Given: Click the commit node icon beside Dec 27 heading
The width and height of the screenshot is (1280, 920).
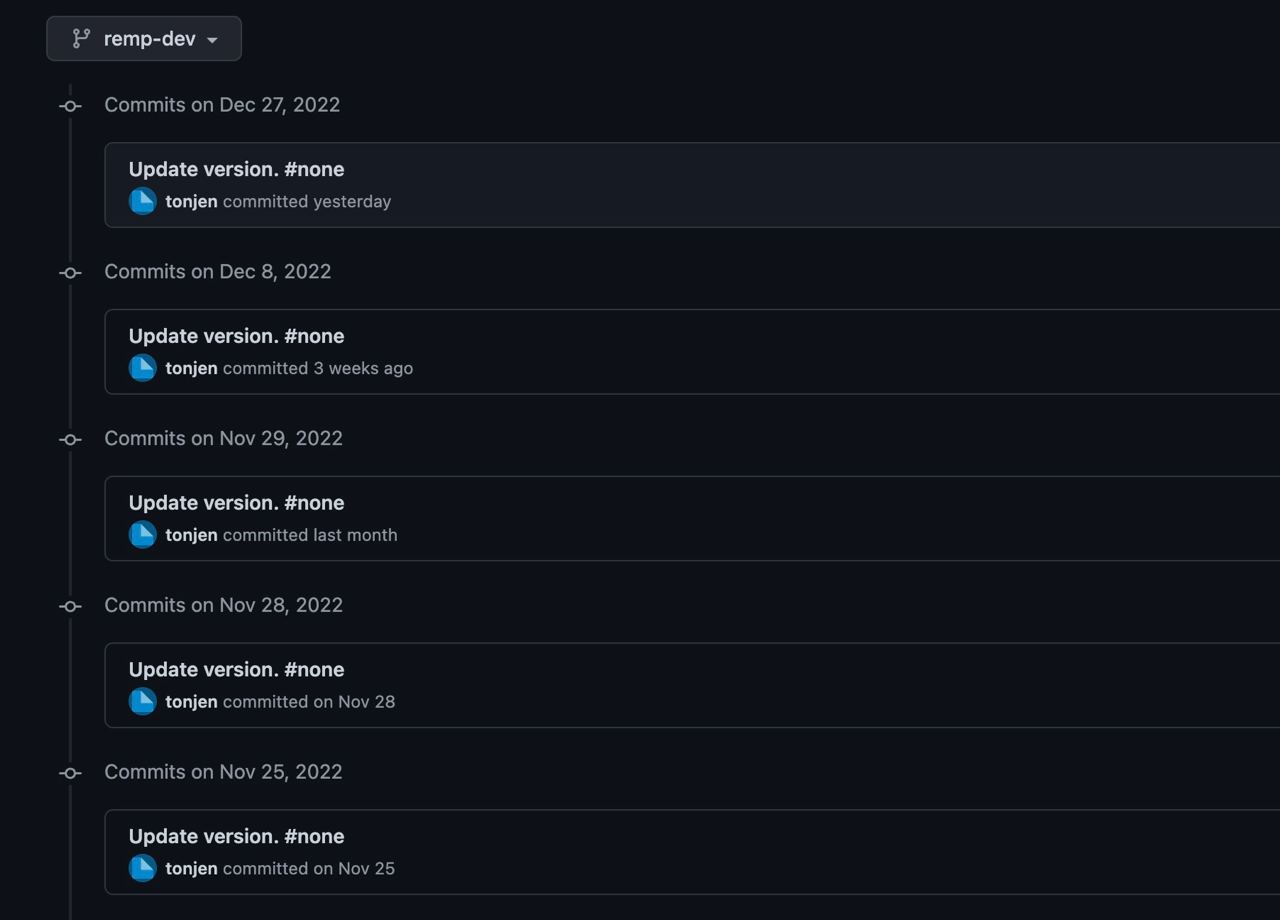Looking at the screenshot, I should [x=70, y=106].
